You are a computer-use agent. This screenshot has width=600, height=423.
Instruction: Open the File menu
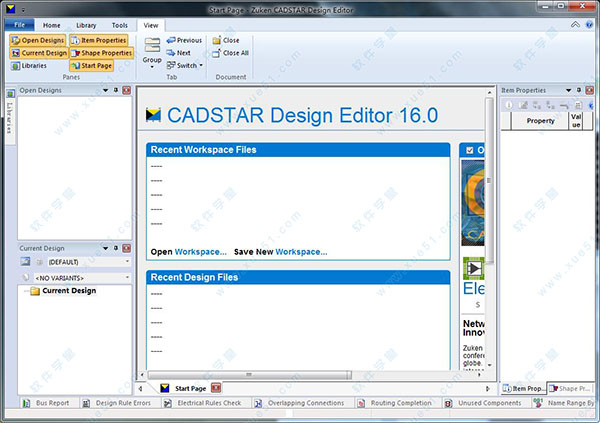point(20,25)
